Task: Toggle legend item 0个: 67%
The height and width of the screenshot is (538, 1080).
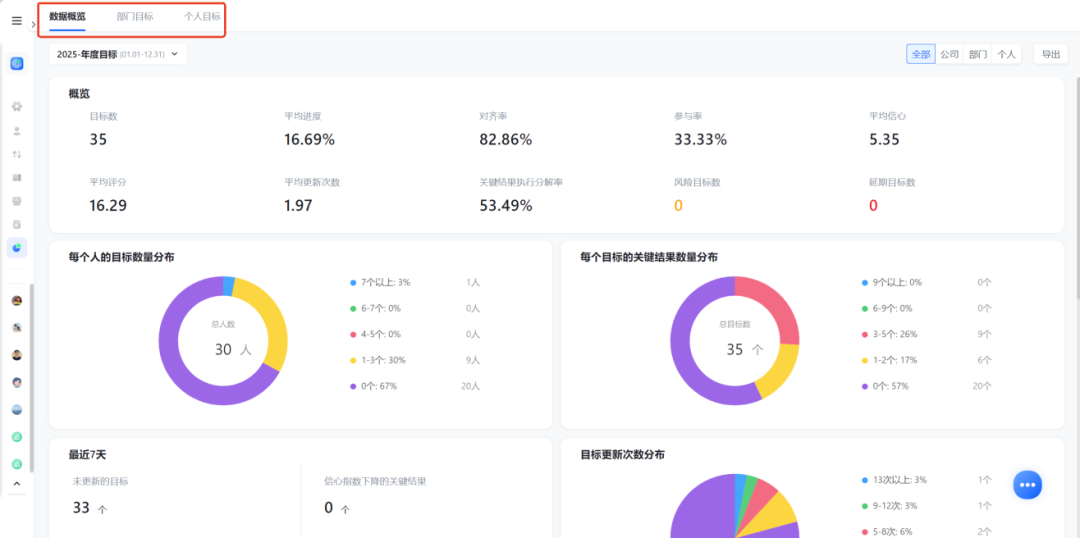Action: coord(373,386)
